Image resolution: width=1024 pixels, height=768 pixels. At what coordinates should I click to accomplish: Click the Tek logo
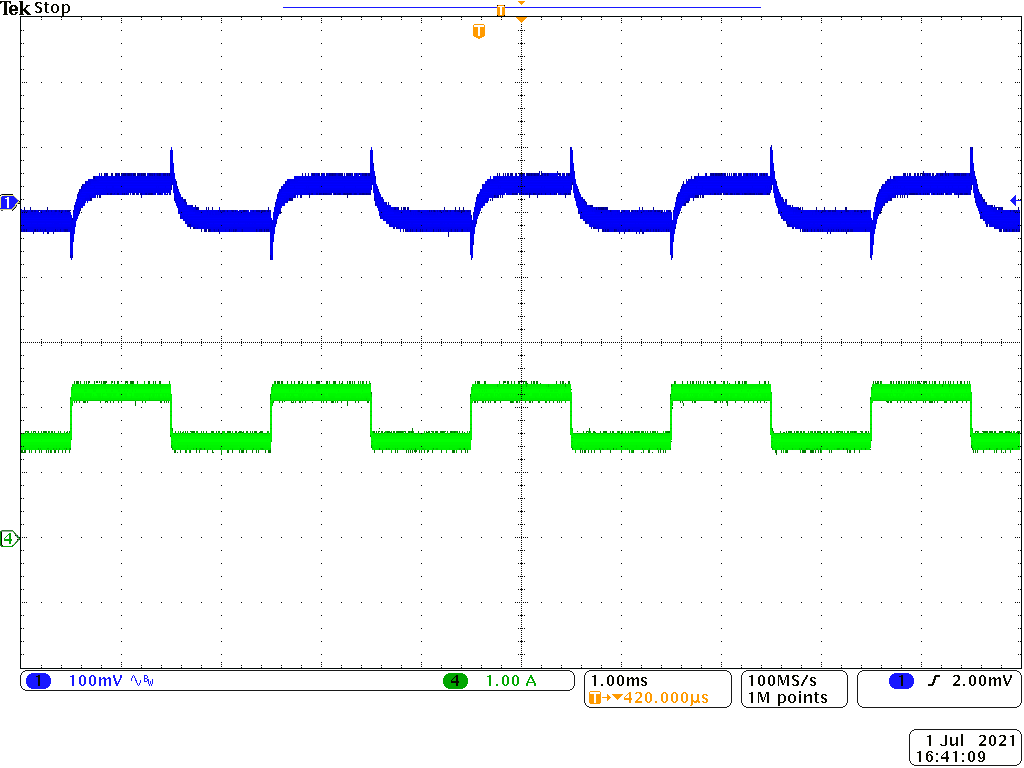[x=16, y=8]
